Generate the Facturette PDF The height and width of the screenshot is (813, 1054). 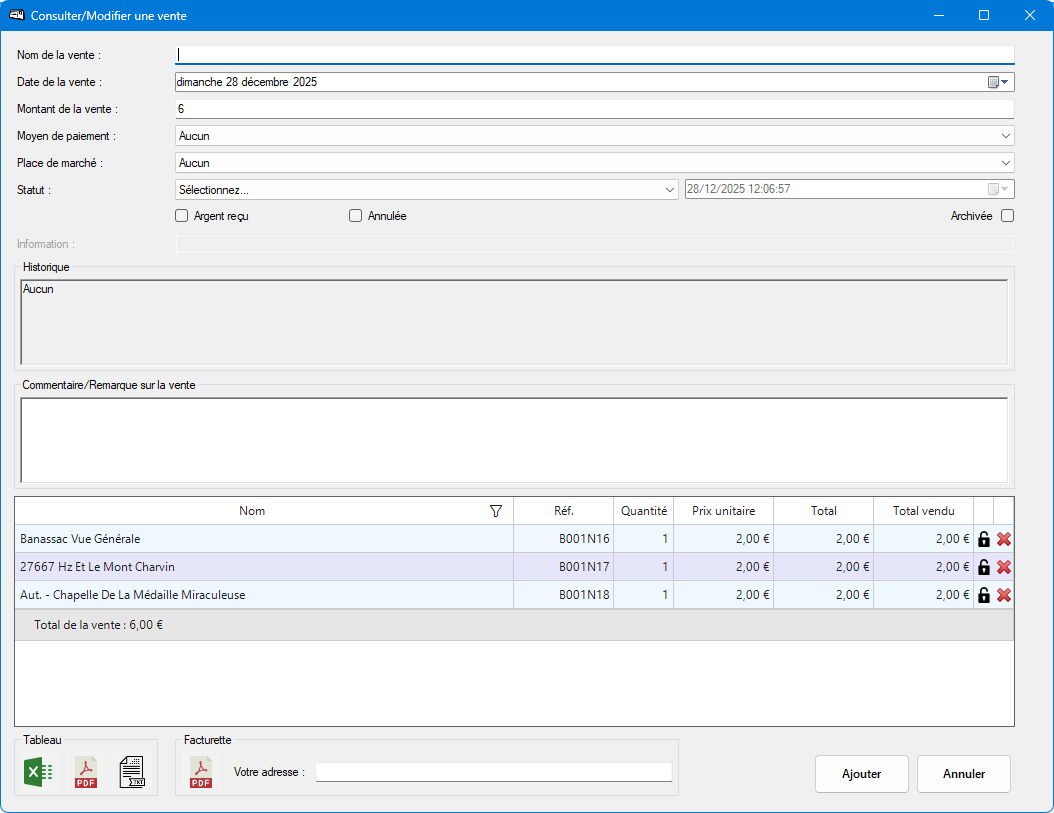(201, 773)
